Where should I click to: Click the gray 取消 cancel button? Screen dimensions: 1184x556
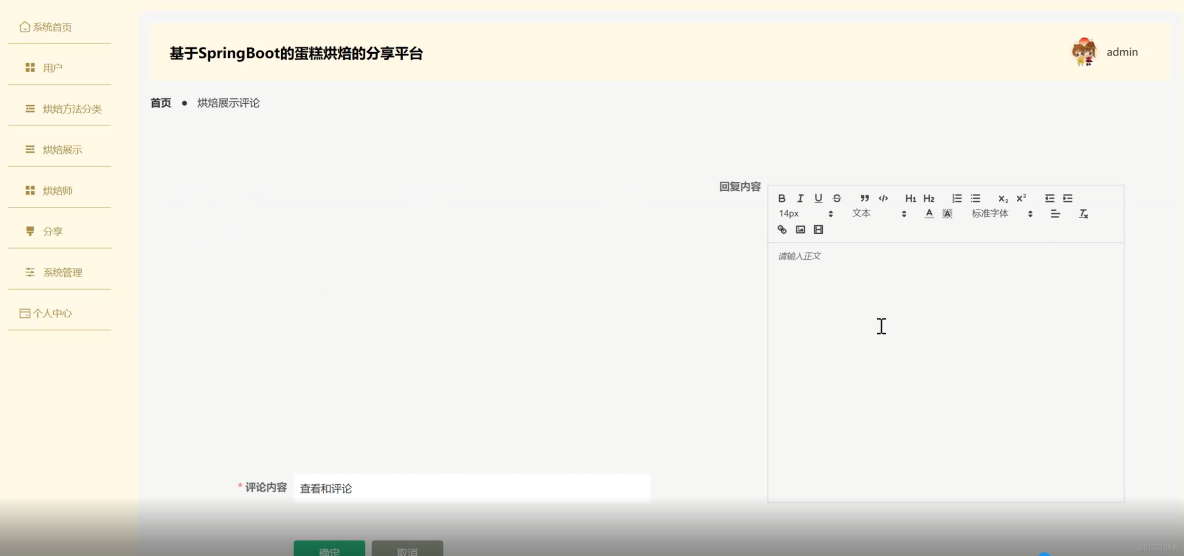[x=407, y=548]
